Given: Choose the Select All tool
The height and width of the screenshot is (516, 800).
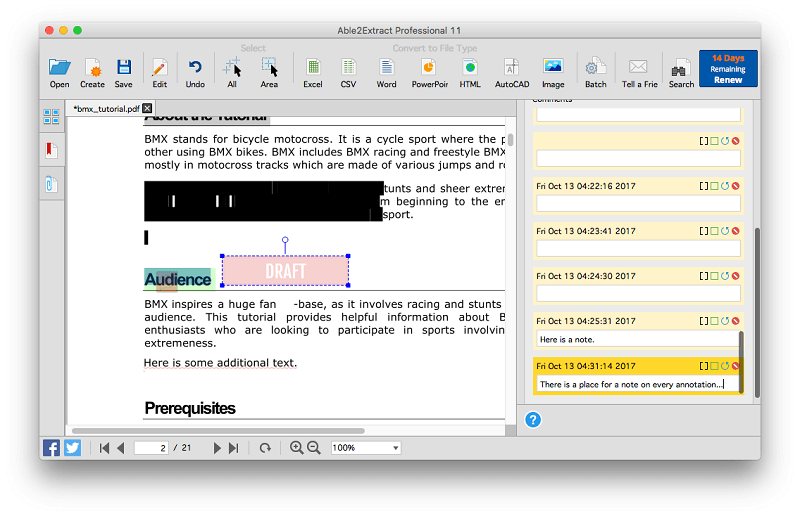Looking at the screenshot, I should (x=232, y=72).
